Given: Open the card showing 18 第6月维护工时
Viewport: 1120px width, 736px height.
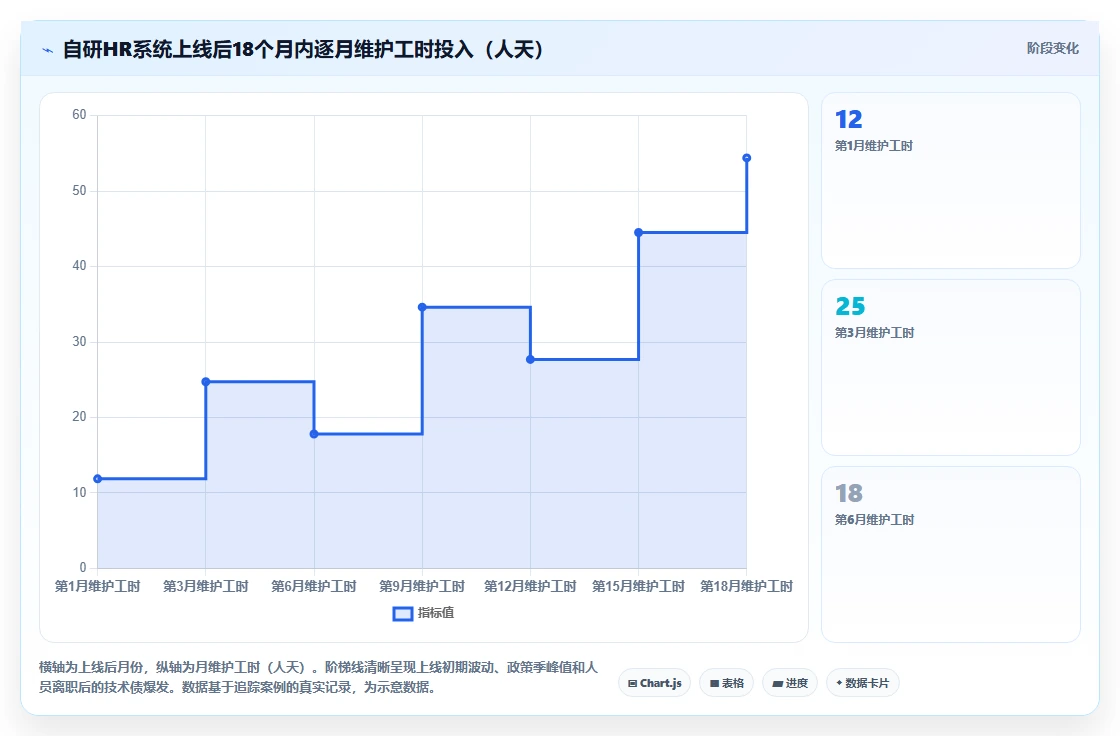Looking at the screenshot, I should [951, 555].
